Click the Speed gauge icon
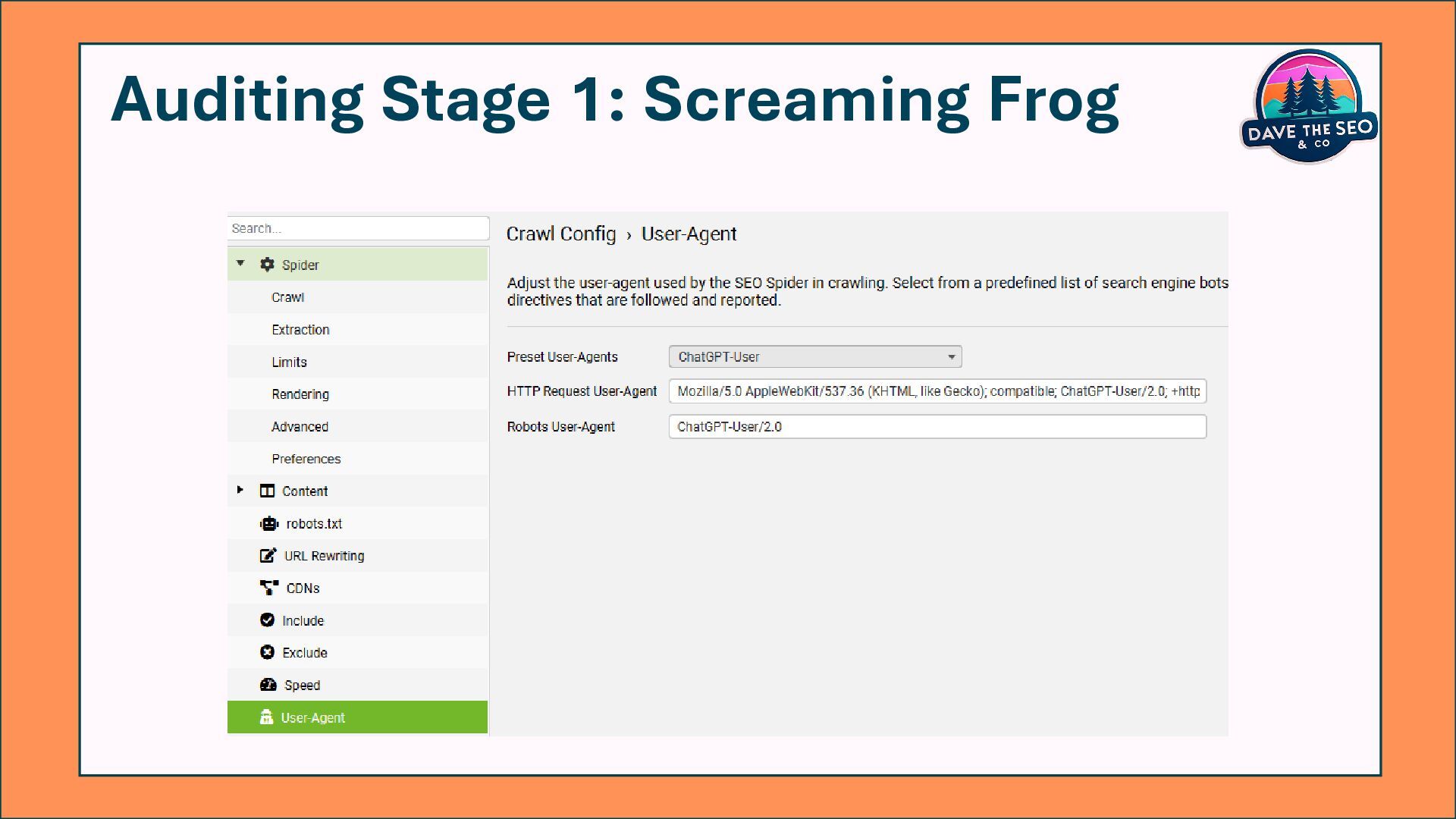Image resolution: width=1456 pixels, height=819 pixels. click(268, 685)
